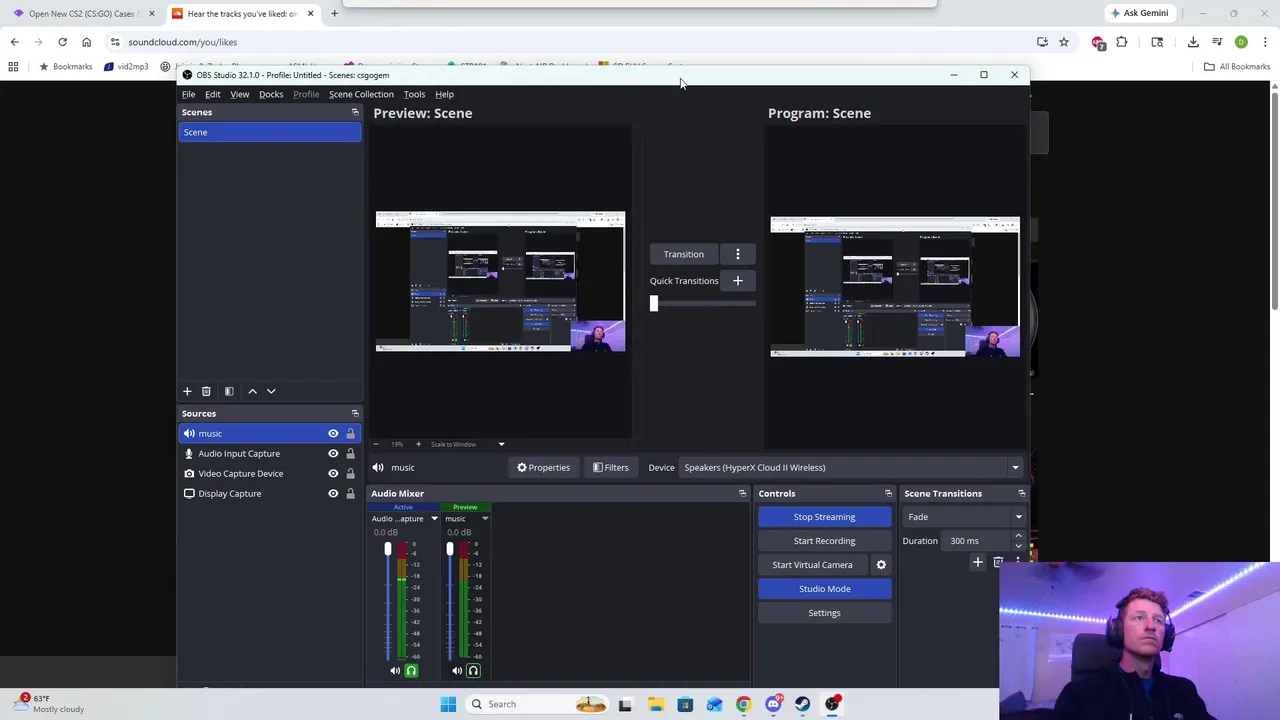
Task: Mute the Audio Input Capture speaker icon
Action: click(x=395, y=671)
